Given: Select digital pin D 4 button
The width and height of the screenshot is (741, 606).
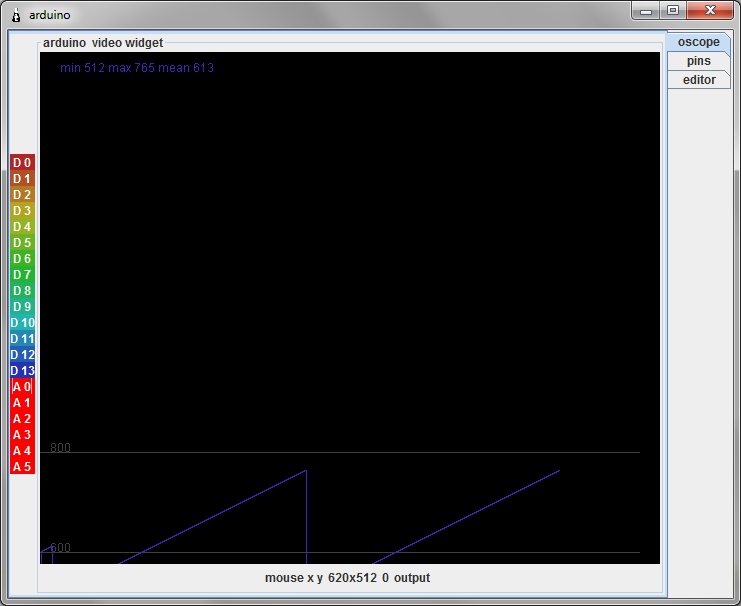Looking at the screenshot, I should [x=22, y=227].
